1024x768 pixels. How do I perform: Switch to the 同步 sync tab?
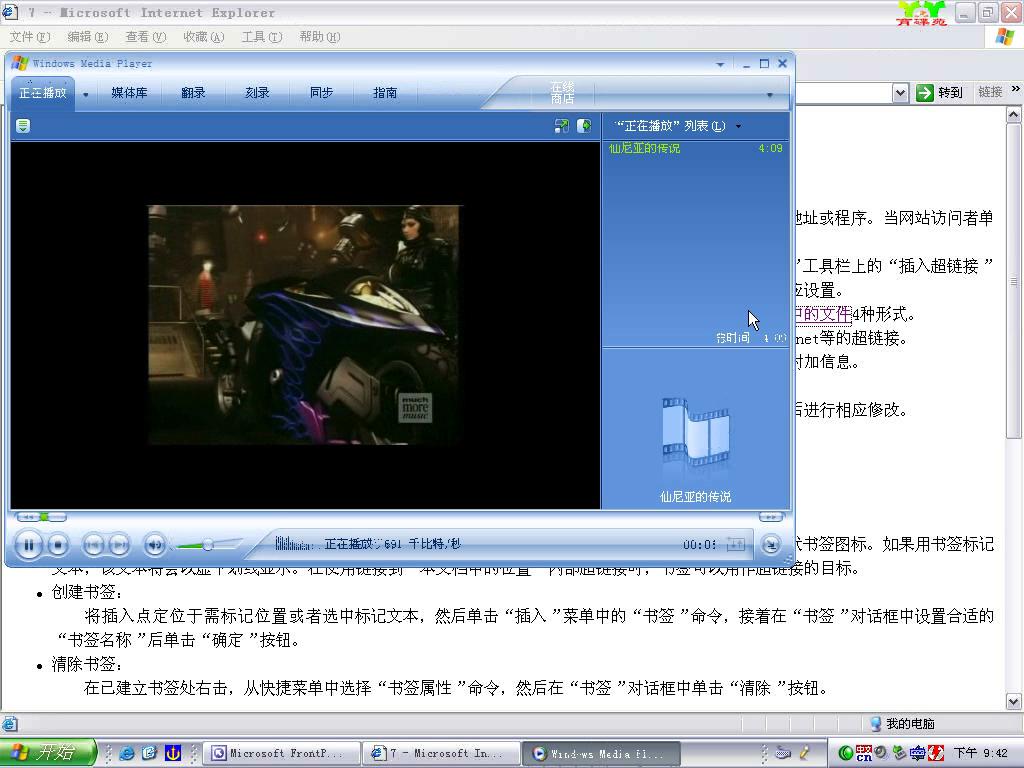321,93
